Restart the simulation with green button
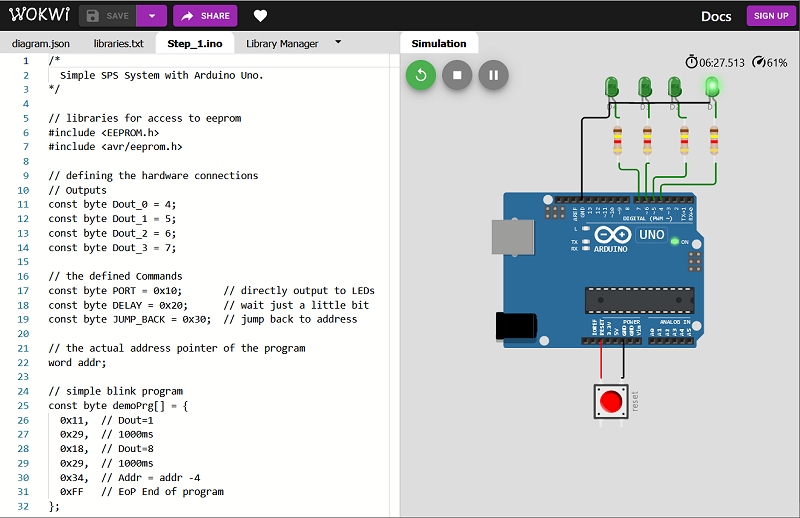Viewport: 800px width, 518px height. point(421,75)
